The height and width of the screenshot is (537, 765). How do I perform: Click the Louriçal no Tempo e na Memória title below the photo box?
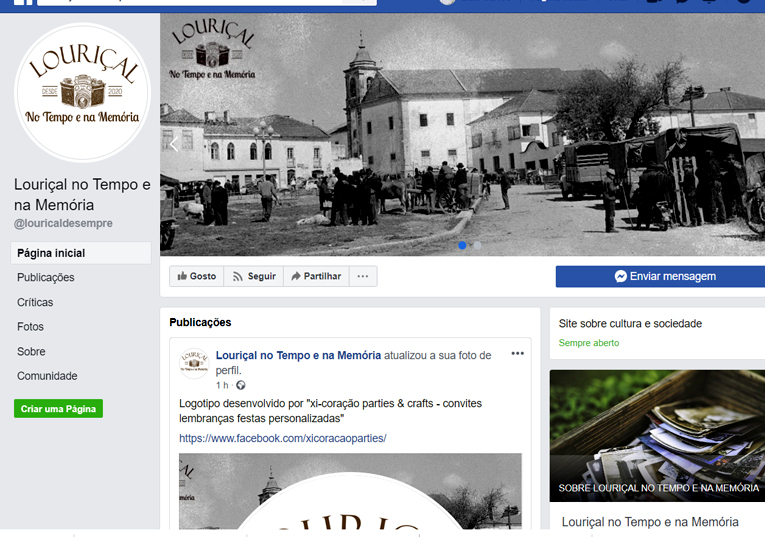[x=650, y=522]
